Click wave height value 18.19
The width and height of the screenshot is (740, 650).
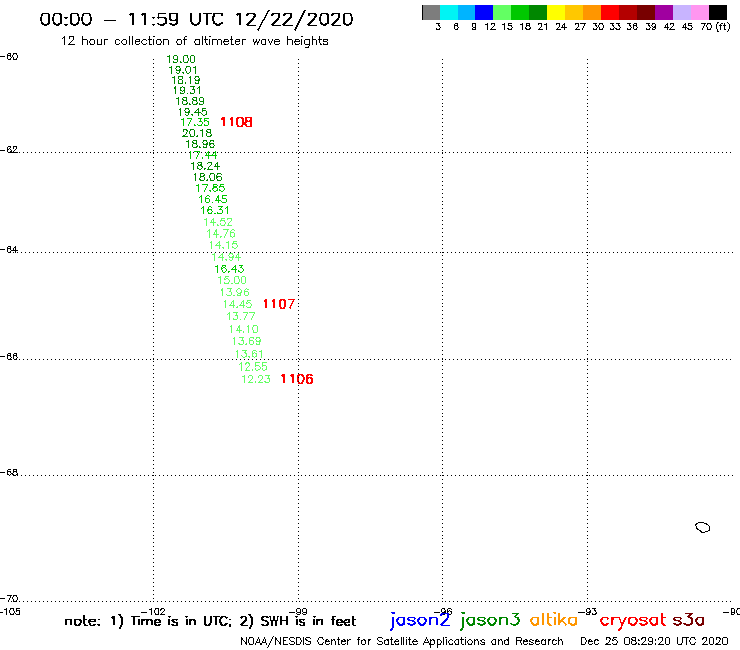pyautogui.click(x=185, y=80)
